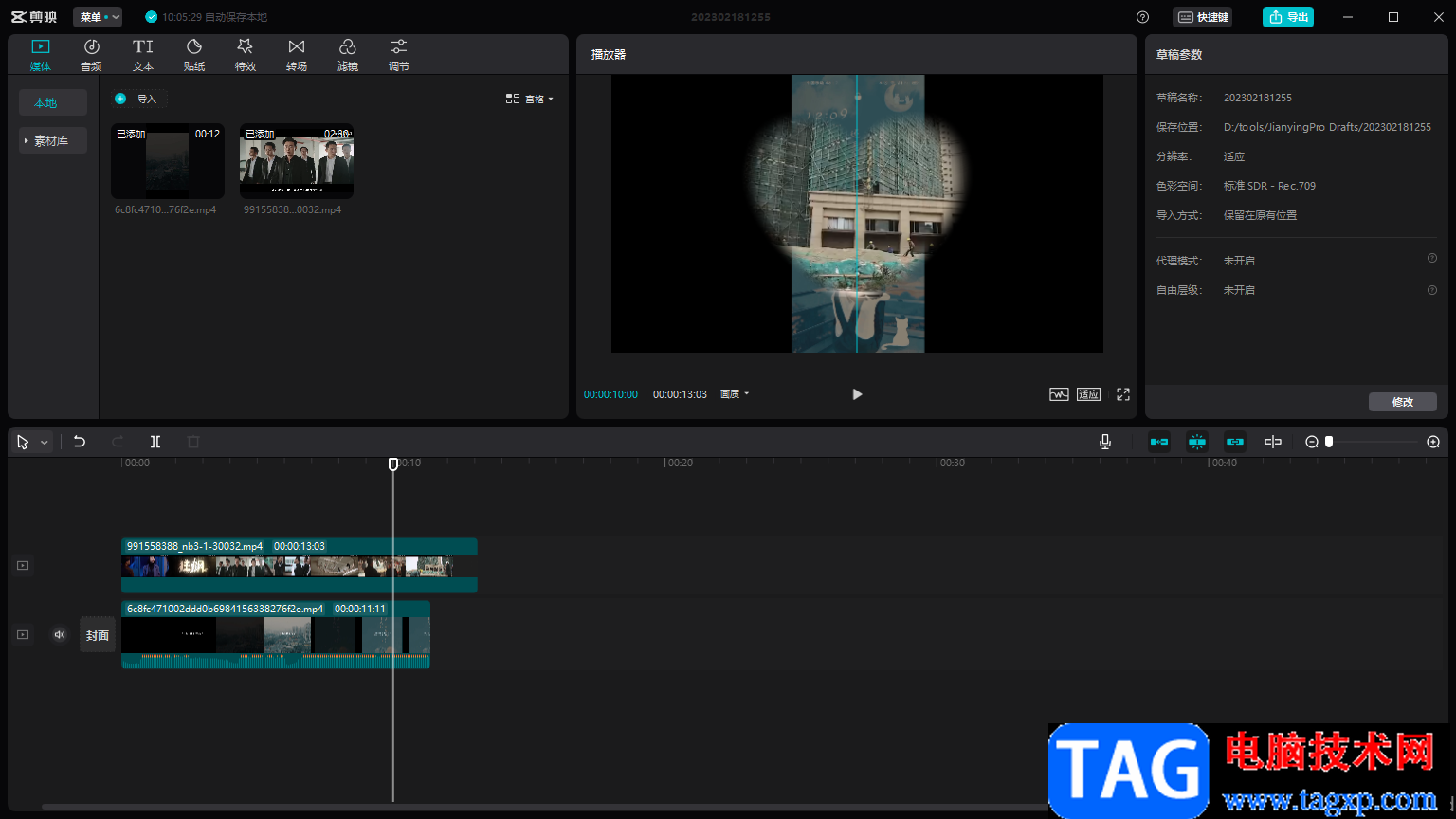The height and width of the screenshot is (819, 1456).
Task: Open the 宫格 grid view dropdown
Action: tap(529, 99)
